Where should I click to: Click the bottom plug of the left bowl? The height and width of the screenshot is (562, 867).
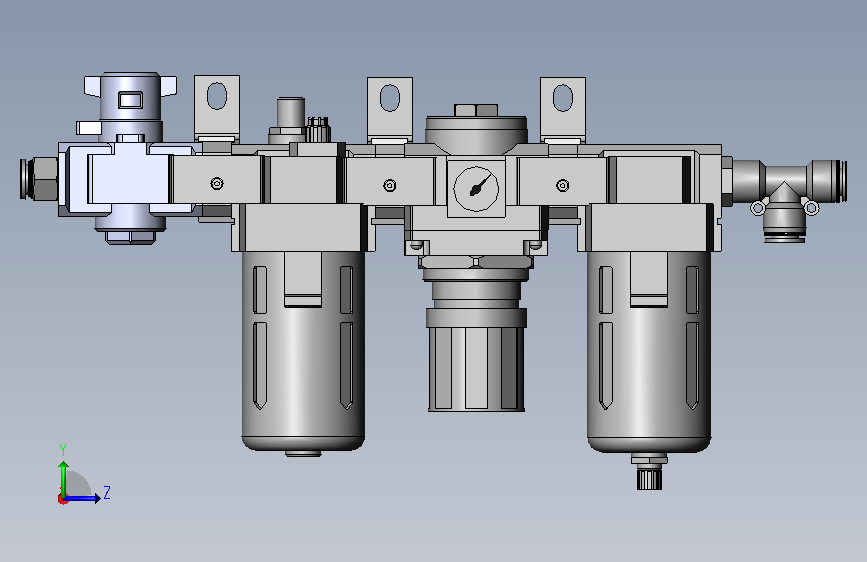click(x=303, y=454)
